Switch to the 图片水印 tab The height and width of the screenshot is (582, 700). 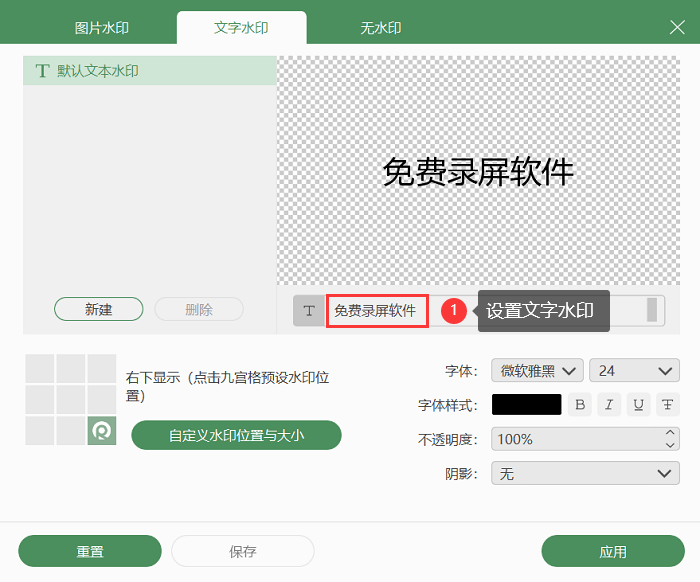(x=102, y=28)
